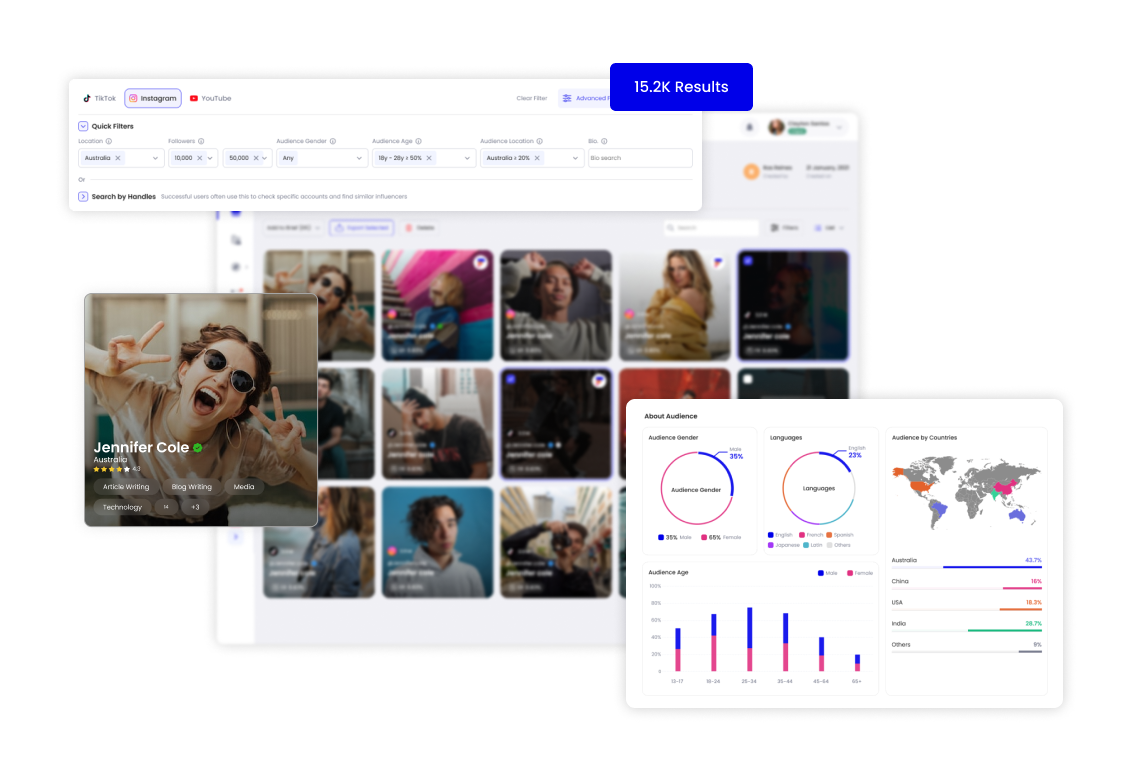The height and width of the screenshot is (772, 1131).
Task: Click the info icon beside Followers
Action: point(201,139)
